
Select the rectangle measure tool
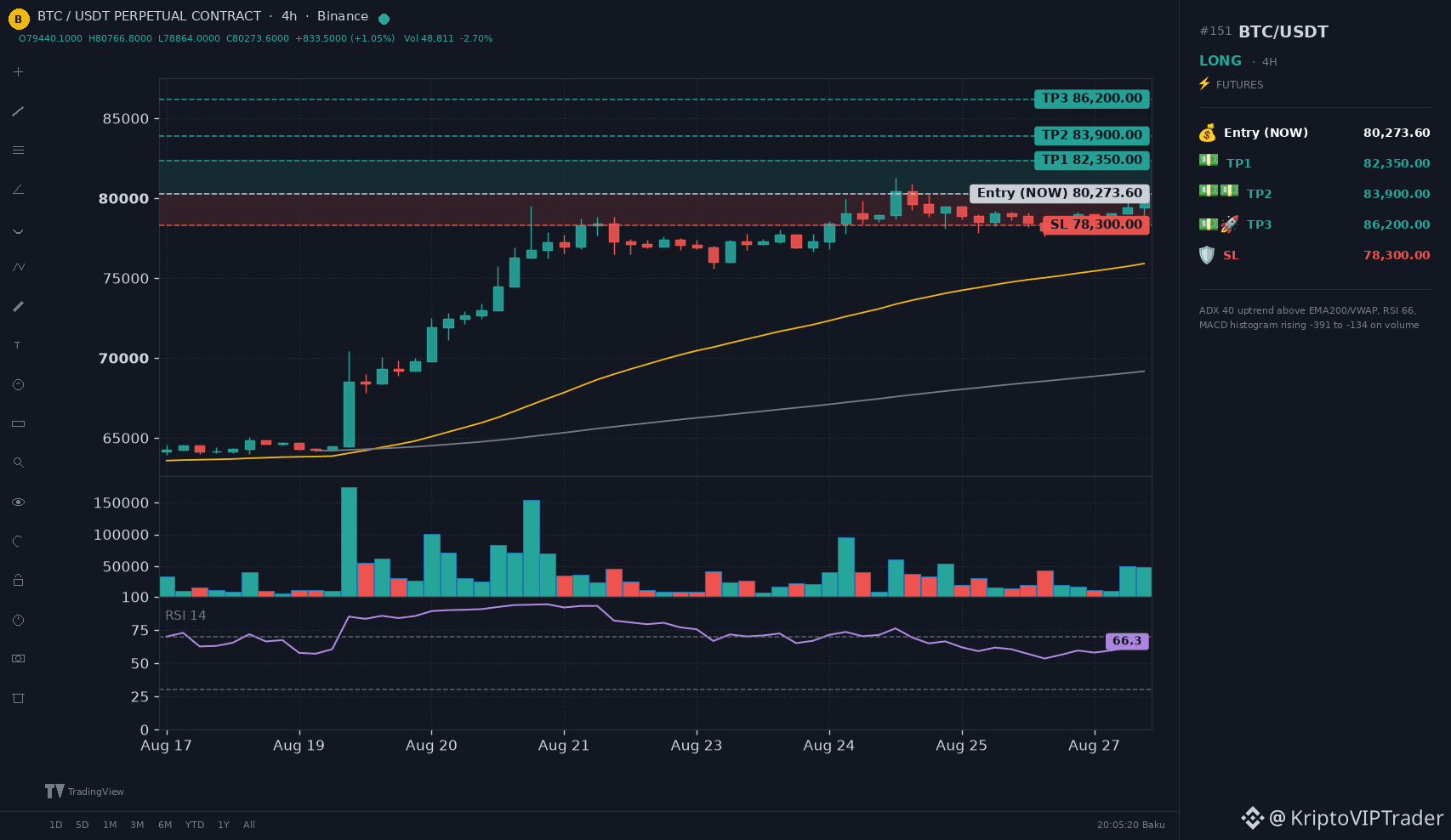tap(18, 423)
